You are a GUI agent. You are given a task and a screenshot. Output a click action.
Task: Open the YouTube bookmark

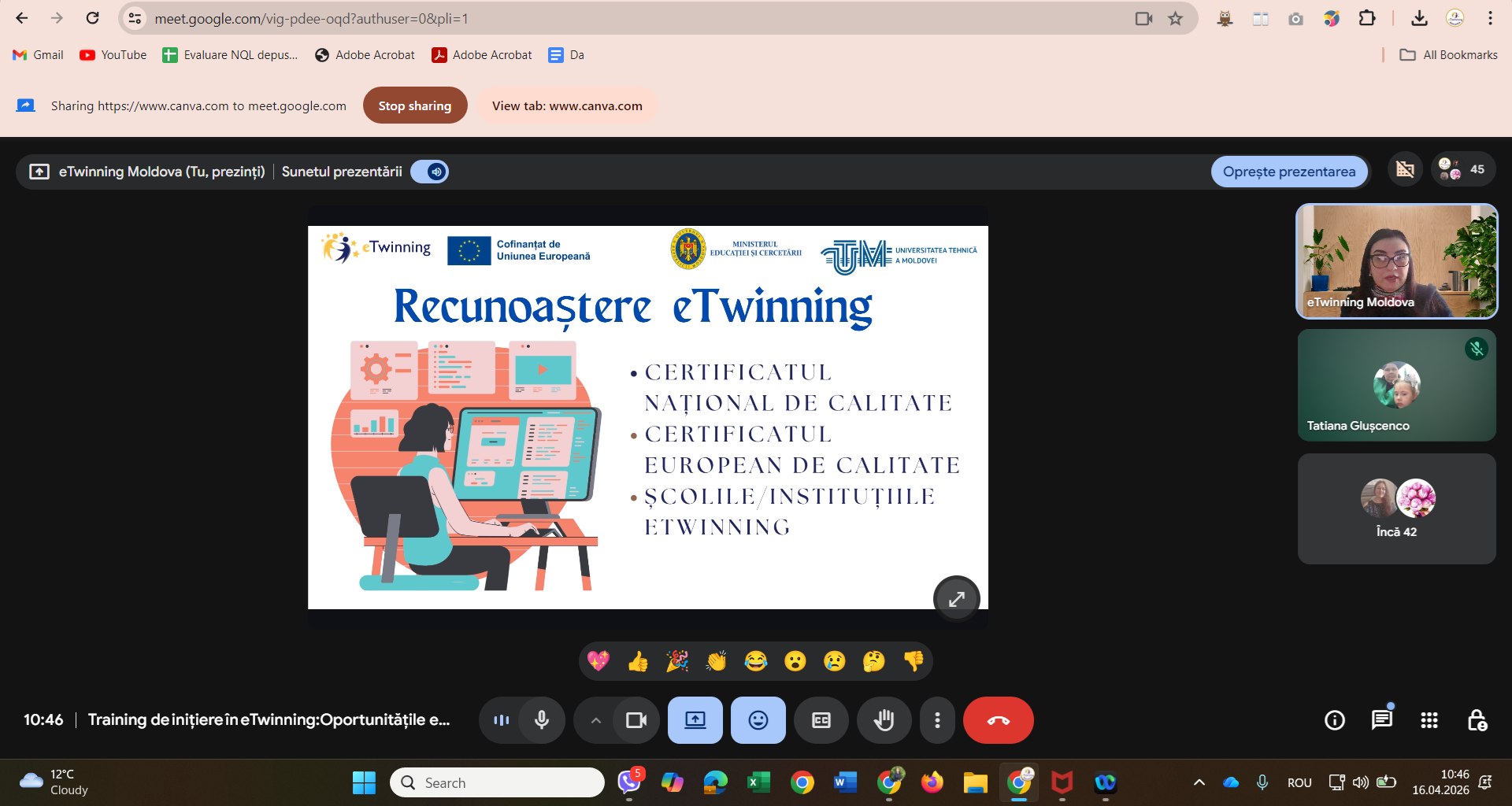pyautogui.click(x=113, y=55)
